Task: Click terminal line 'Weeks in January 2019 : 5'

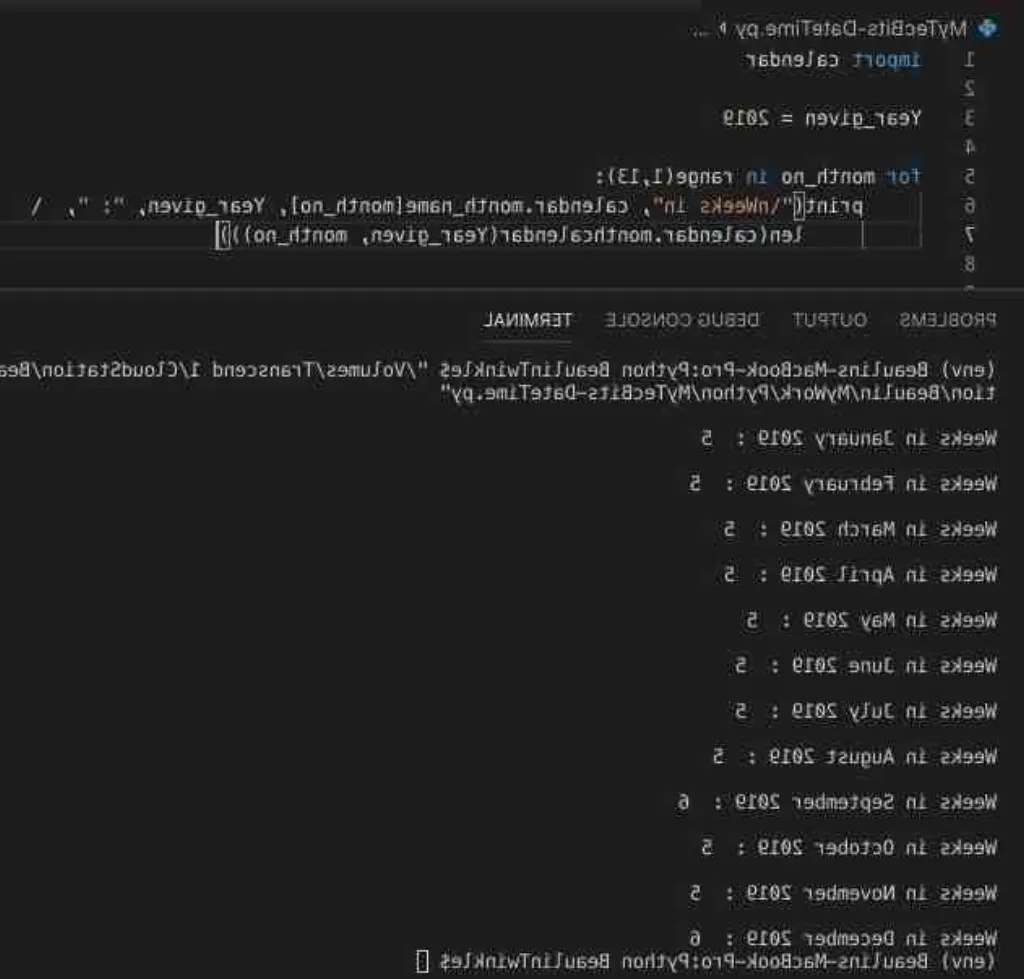Action: click(x=848, y=438)
